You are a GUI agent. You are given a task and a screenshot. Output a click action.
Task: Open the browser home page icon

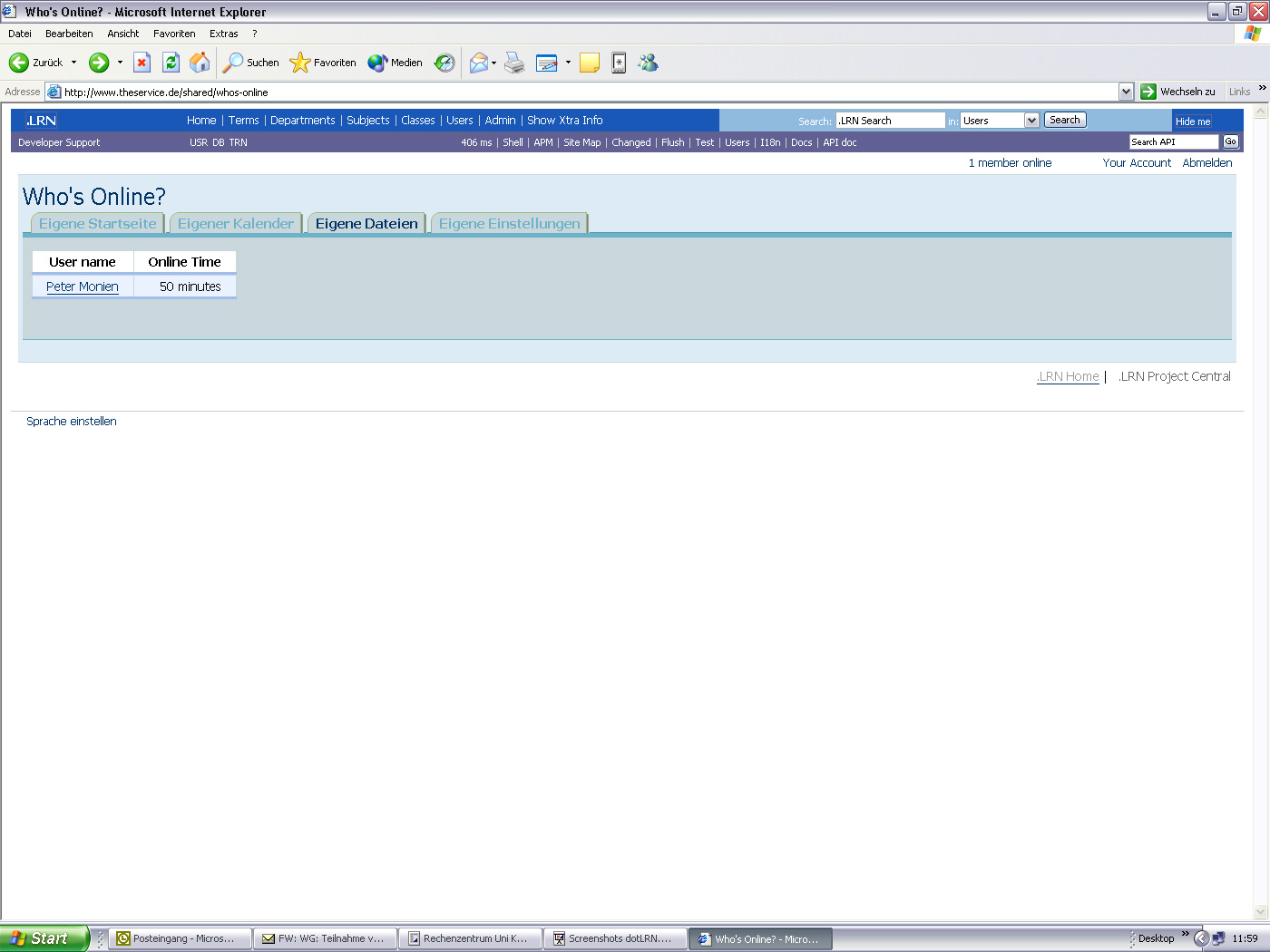200,63
